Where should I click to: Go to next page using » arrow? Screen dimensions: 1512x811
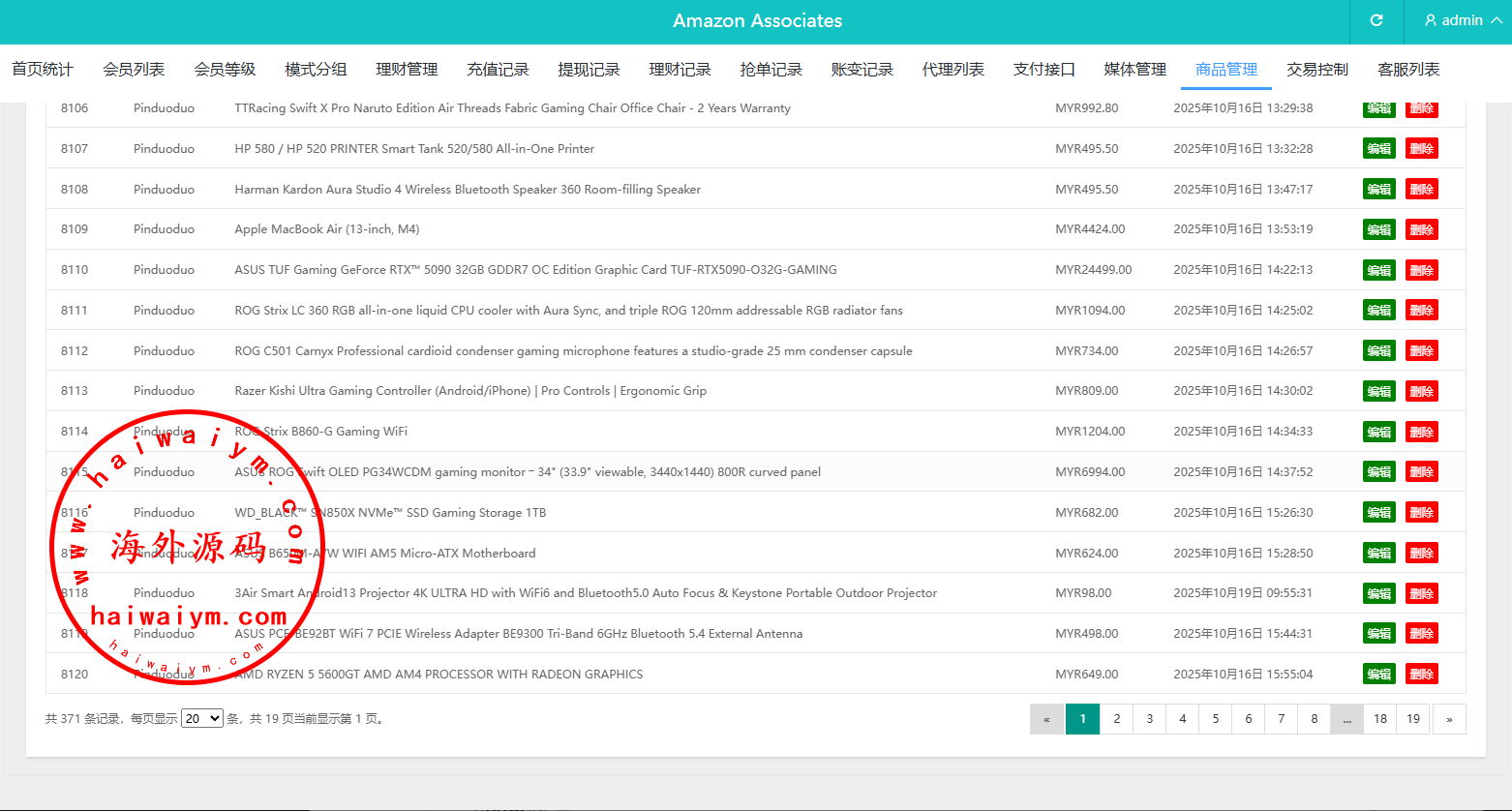[1449, 719]
